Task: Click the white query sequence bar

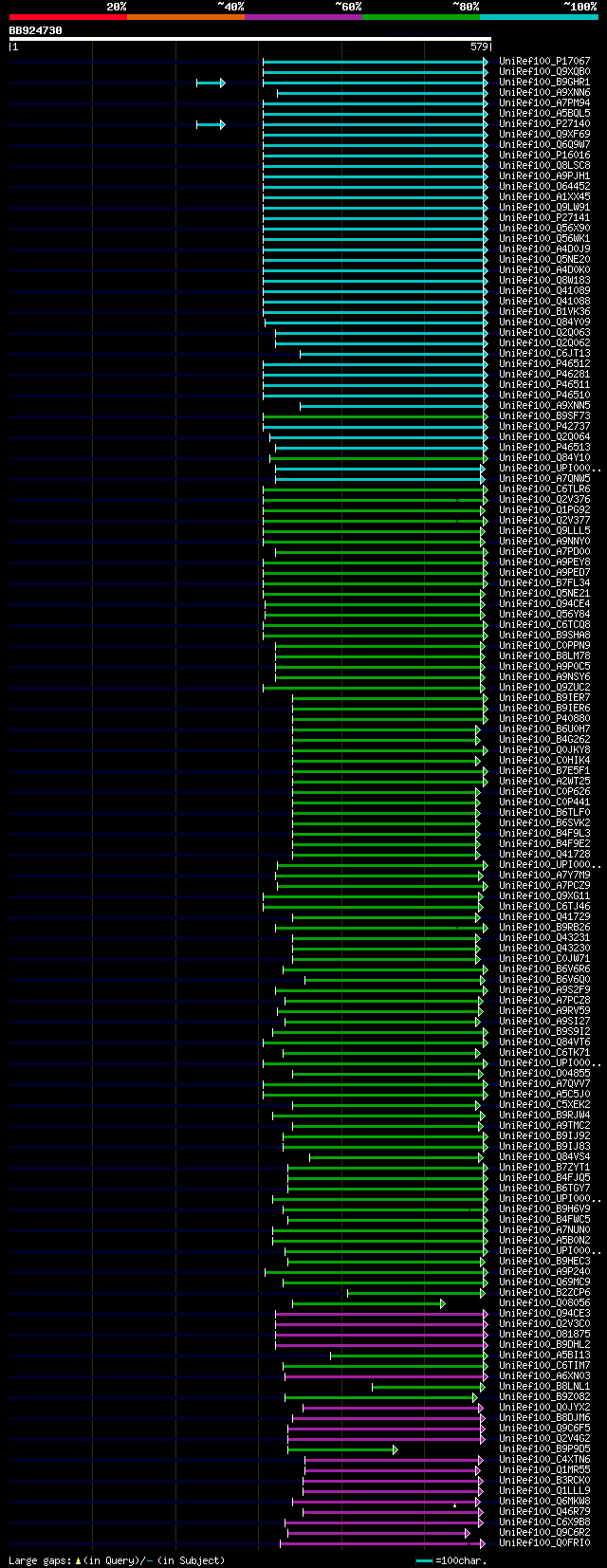Action: [250, 39]
